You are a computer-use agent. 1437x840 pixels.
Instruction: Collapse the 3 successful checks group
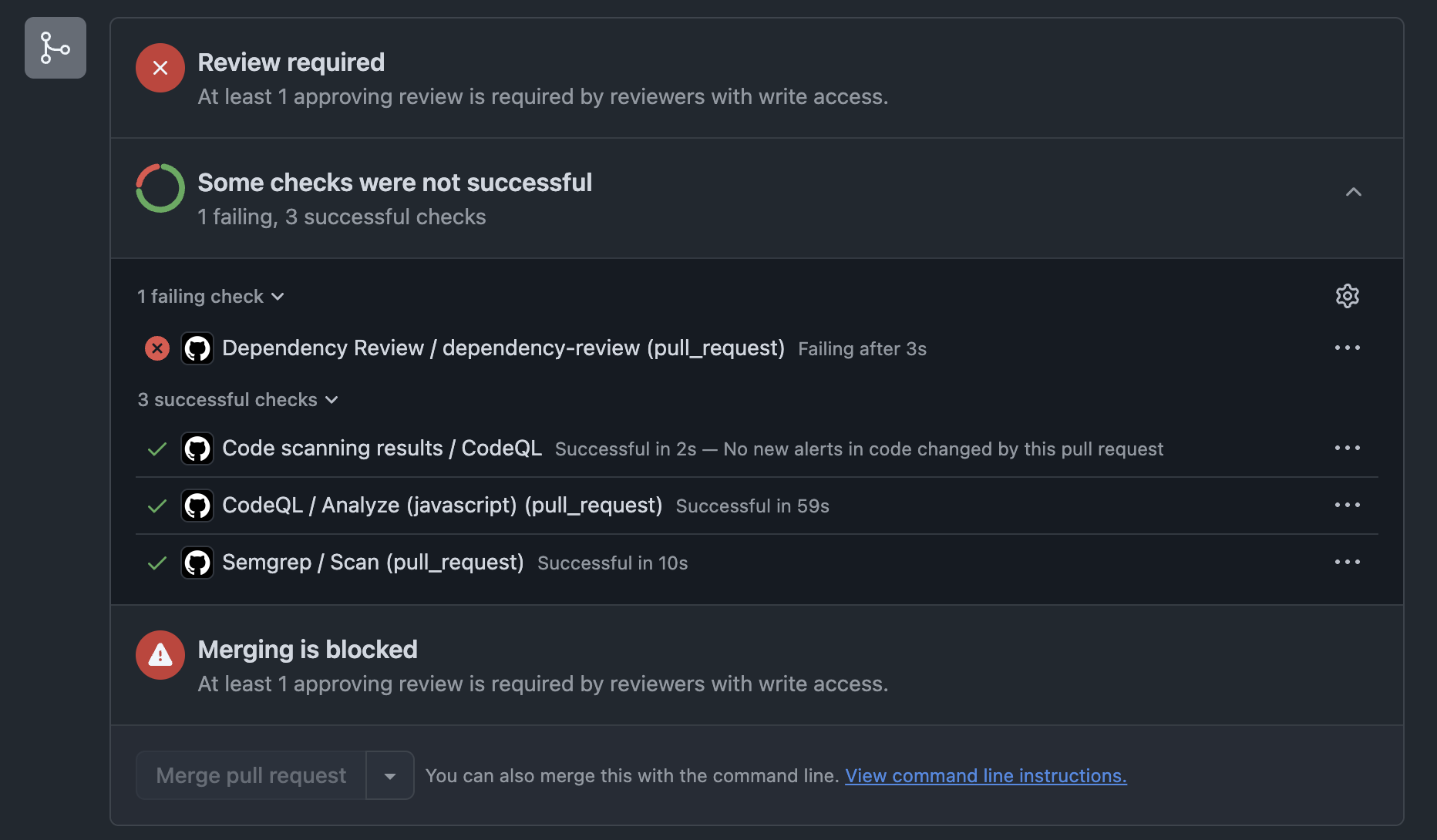pos(237,400)
